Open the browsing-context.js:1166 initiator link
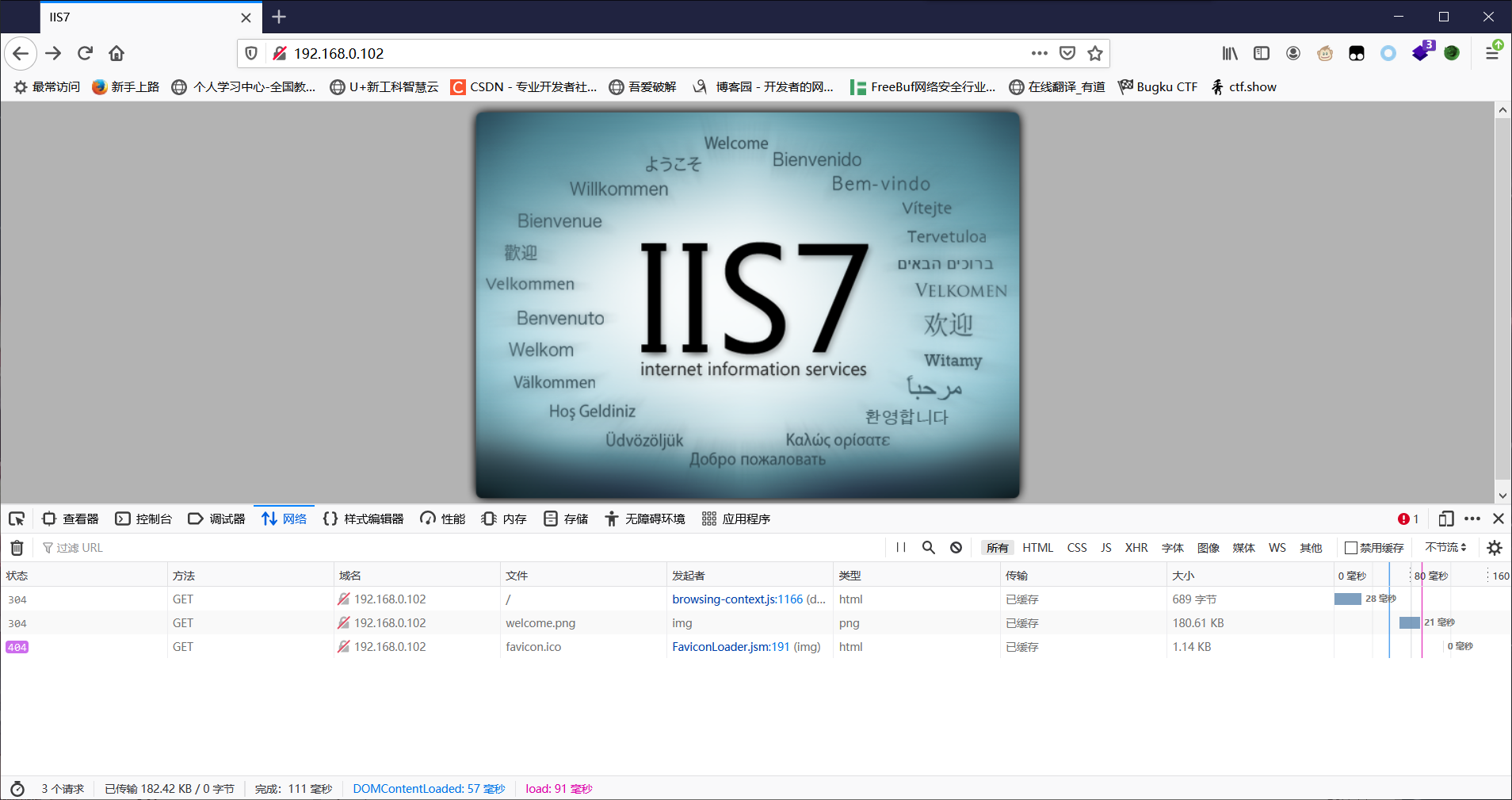The image size is (1512, 800). pyautogui.click(x=738, y=599)
